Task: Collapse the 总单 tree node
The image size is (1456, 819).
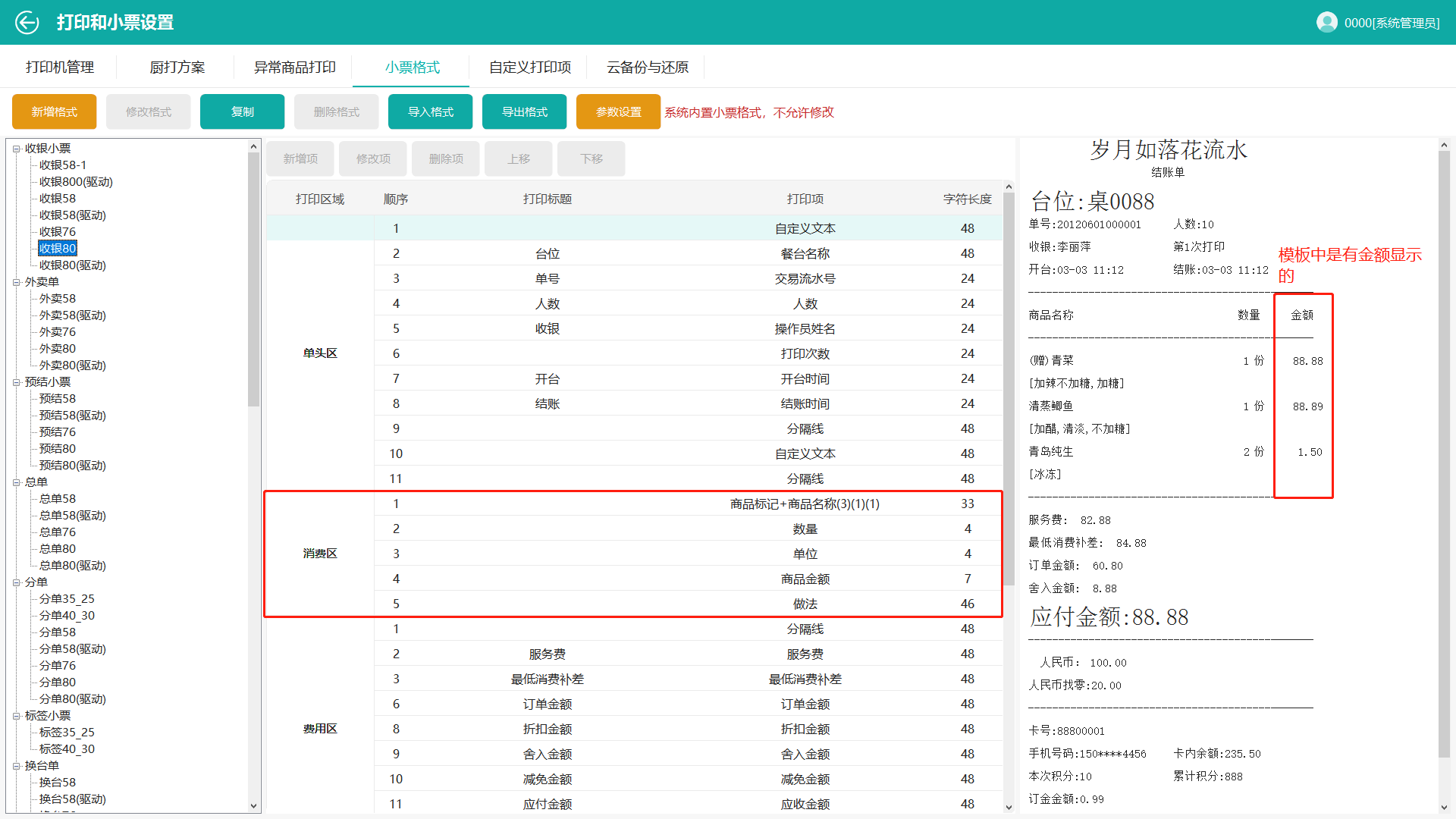Action: point(16,482)
